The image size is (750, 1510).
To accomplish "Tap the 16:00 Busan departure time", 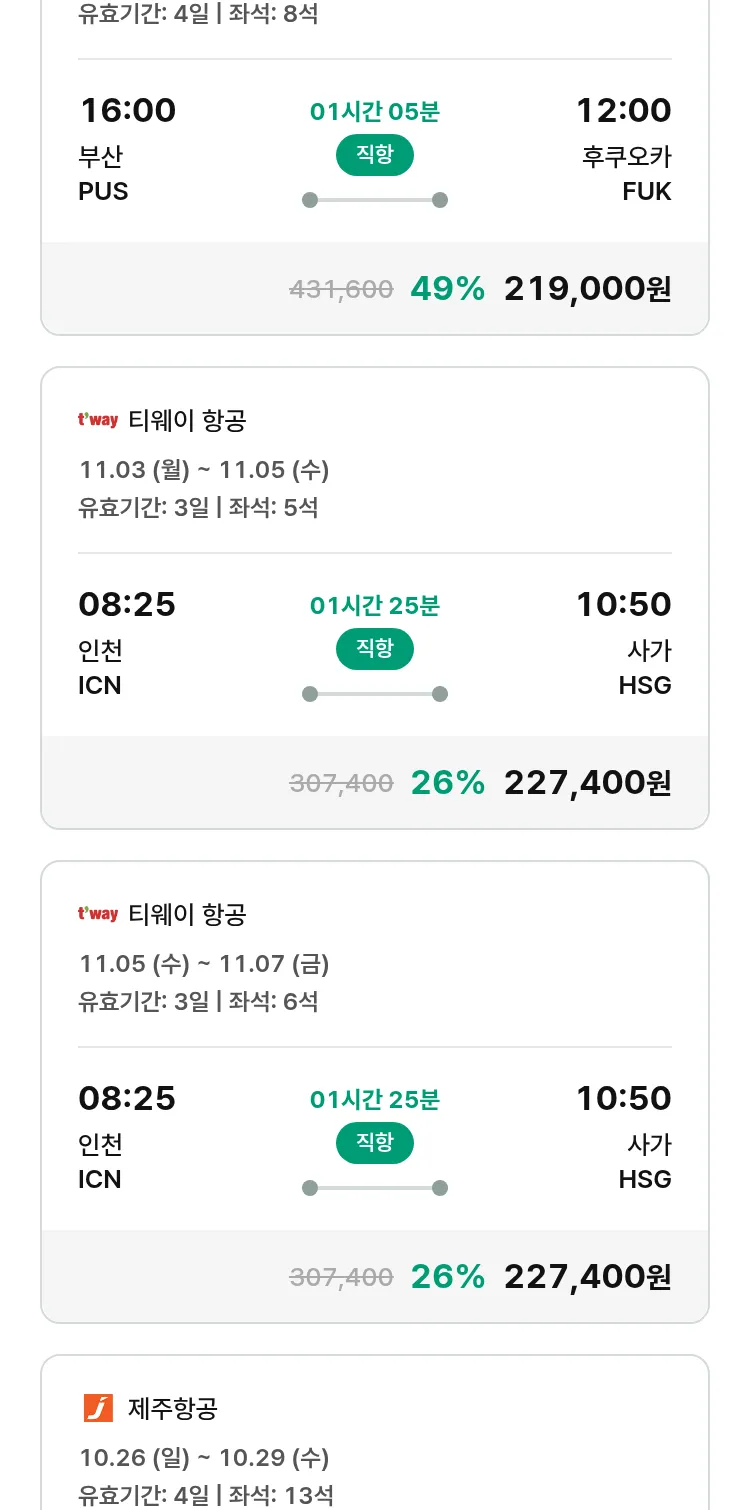I will click(127, 110).
